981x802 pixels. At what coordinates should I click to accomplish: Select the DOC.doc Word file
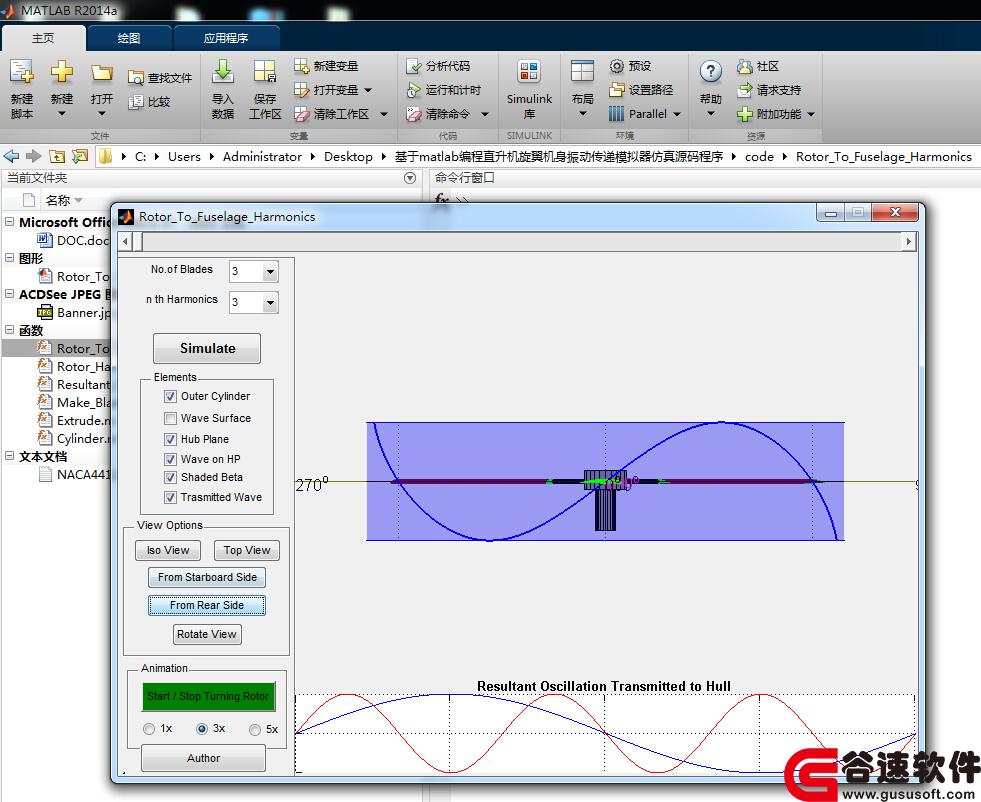[74, 240]
